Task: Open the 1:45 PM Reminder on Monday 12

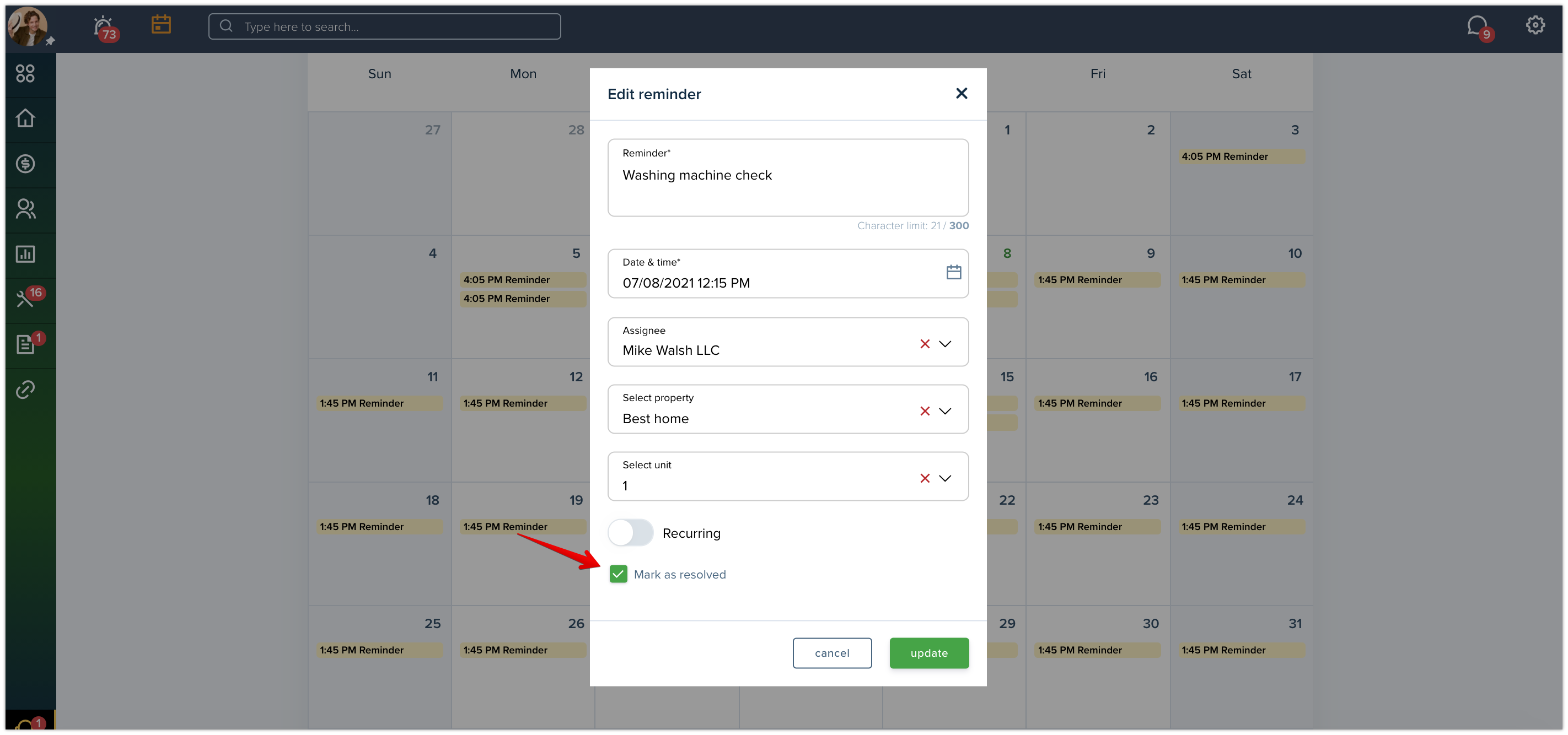Action: (523, 403)
